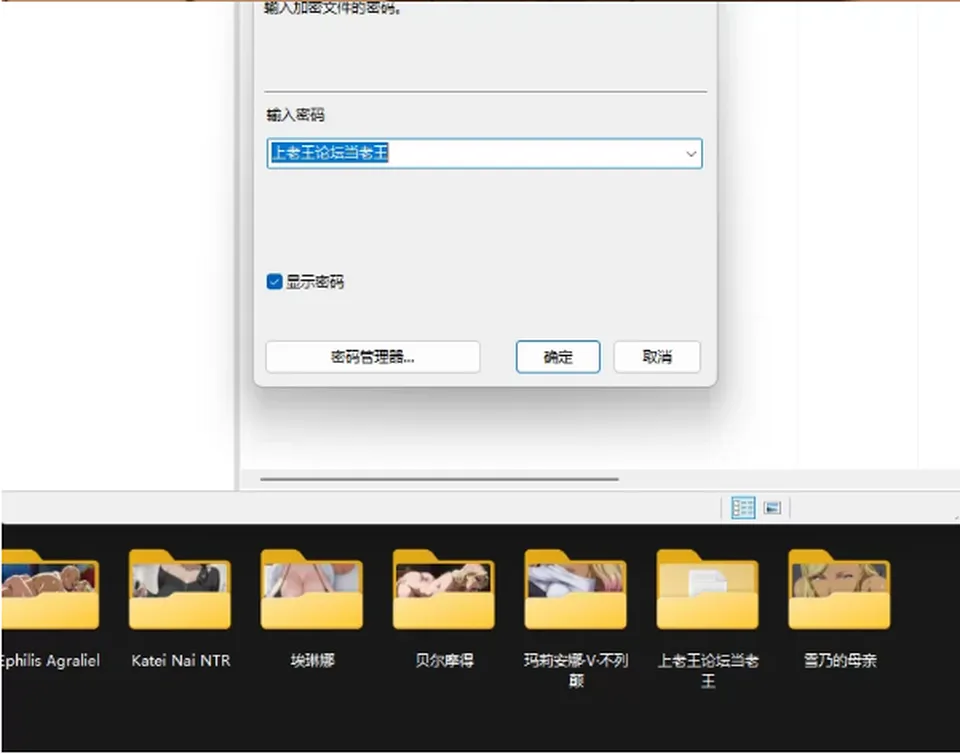Confirm the password with 确定
Image resolution: width=960 pixels, height=754 pixels.
pos(558,357)
